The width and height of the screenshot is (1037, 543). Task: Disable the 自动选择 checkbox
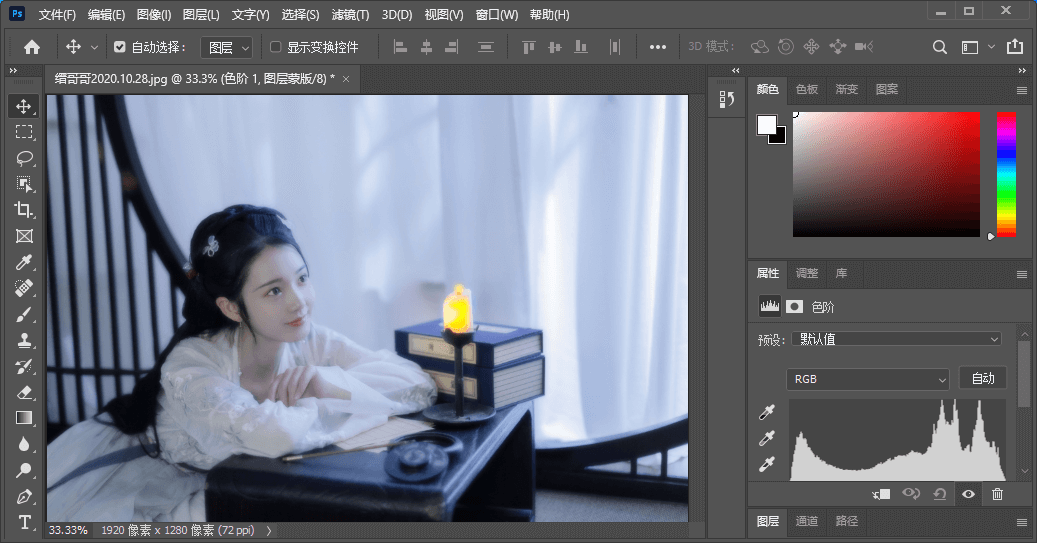[x=120, y=47]
